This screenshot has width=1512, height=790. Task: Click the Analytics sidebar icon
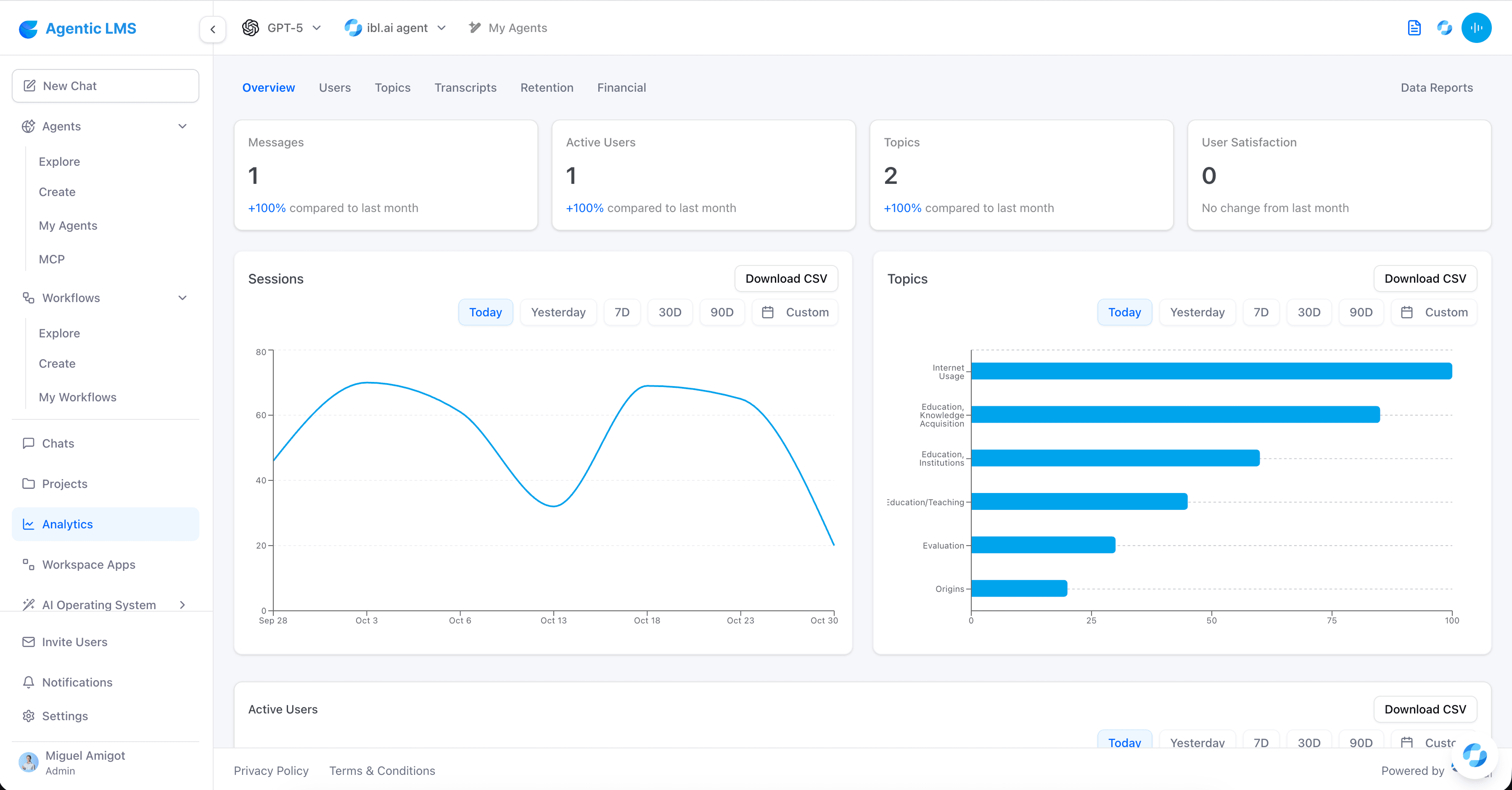pos(28,524)
